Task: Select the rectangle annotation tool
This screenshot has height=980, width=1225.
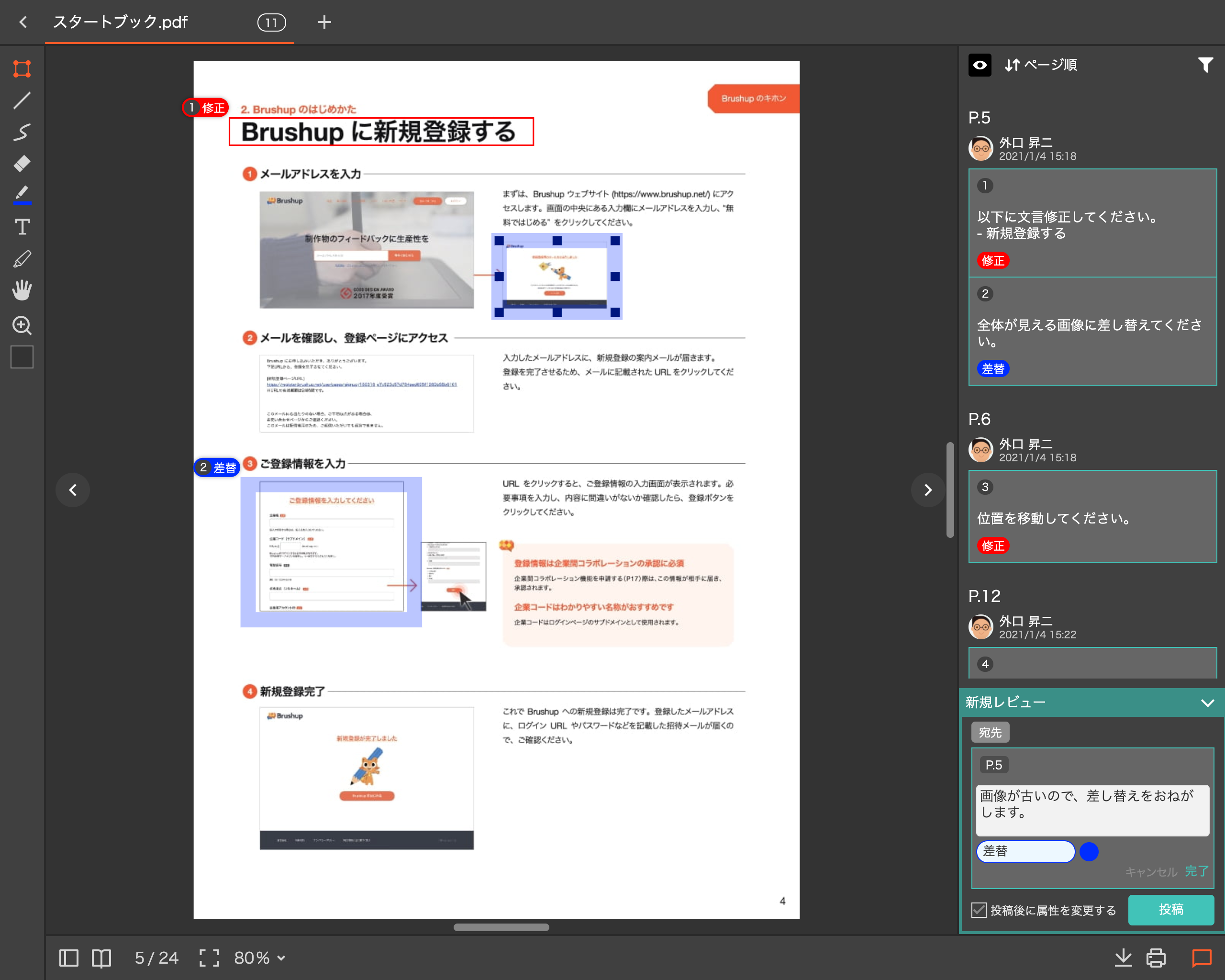Action: click(22, 69)
